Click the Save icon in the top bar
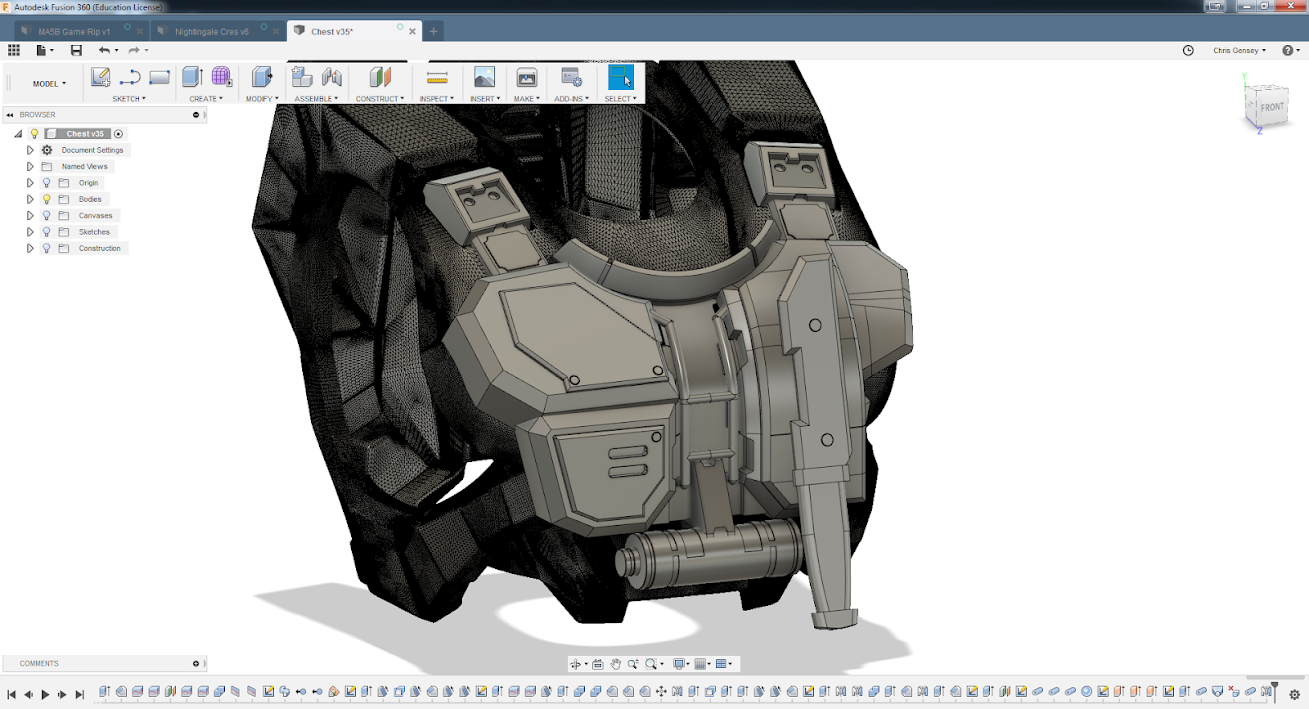The width and height of the screenshot is (1309, 709). [x=76, y=50]
